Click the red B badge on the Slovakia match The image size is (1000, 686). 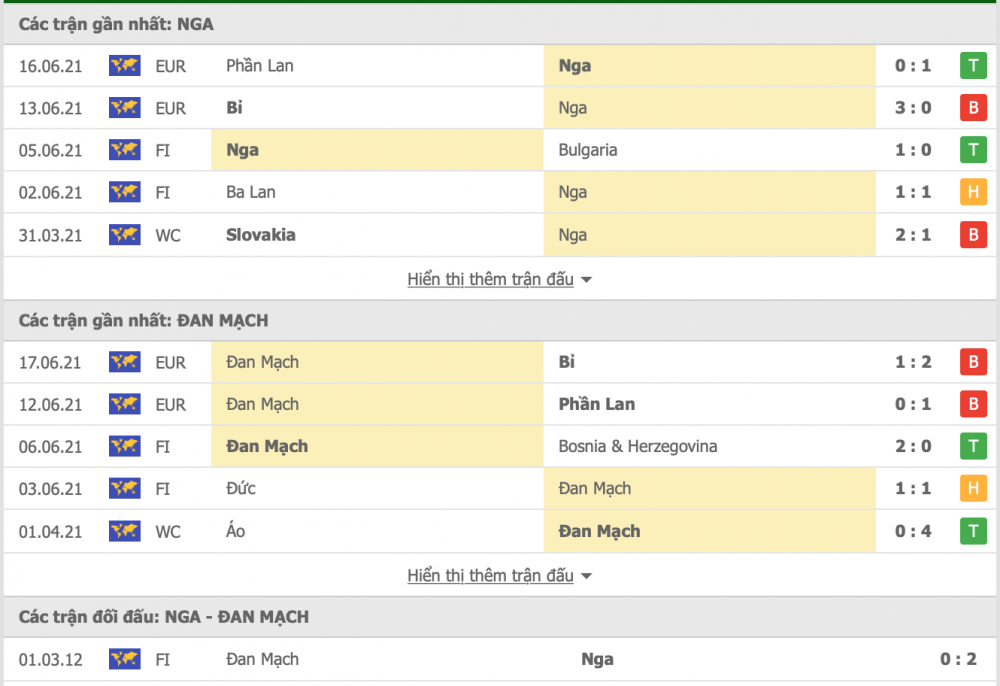click(x=973, y=235)
